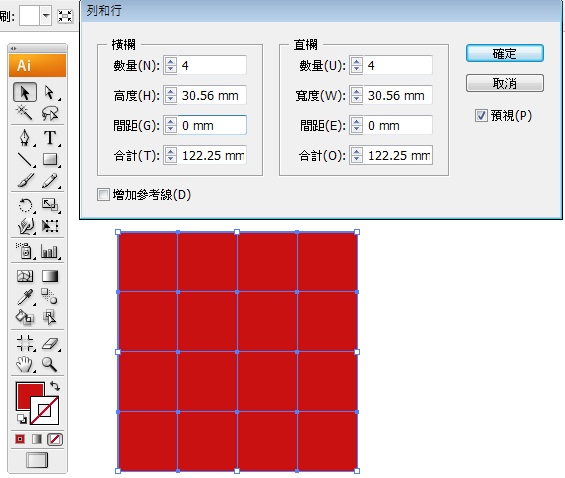Click 高度(H) stepper arrows
The width and height of the screenshot is (565, 478).
[x=170, y=95]
